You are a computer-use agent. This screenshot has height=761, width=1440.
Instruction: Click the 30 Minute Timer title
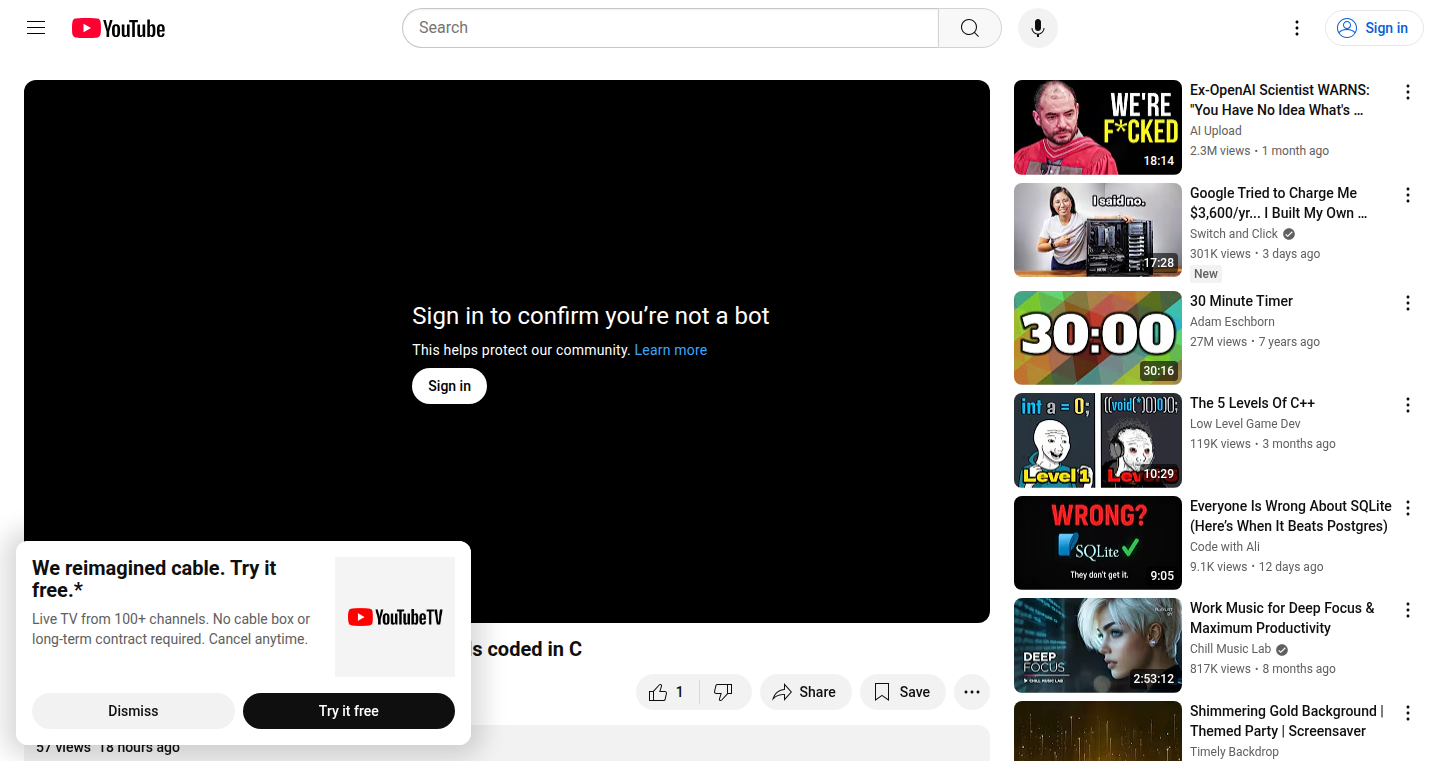(x=1241, y=301)
